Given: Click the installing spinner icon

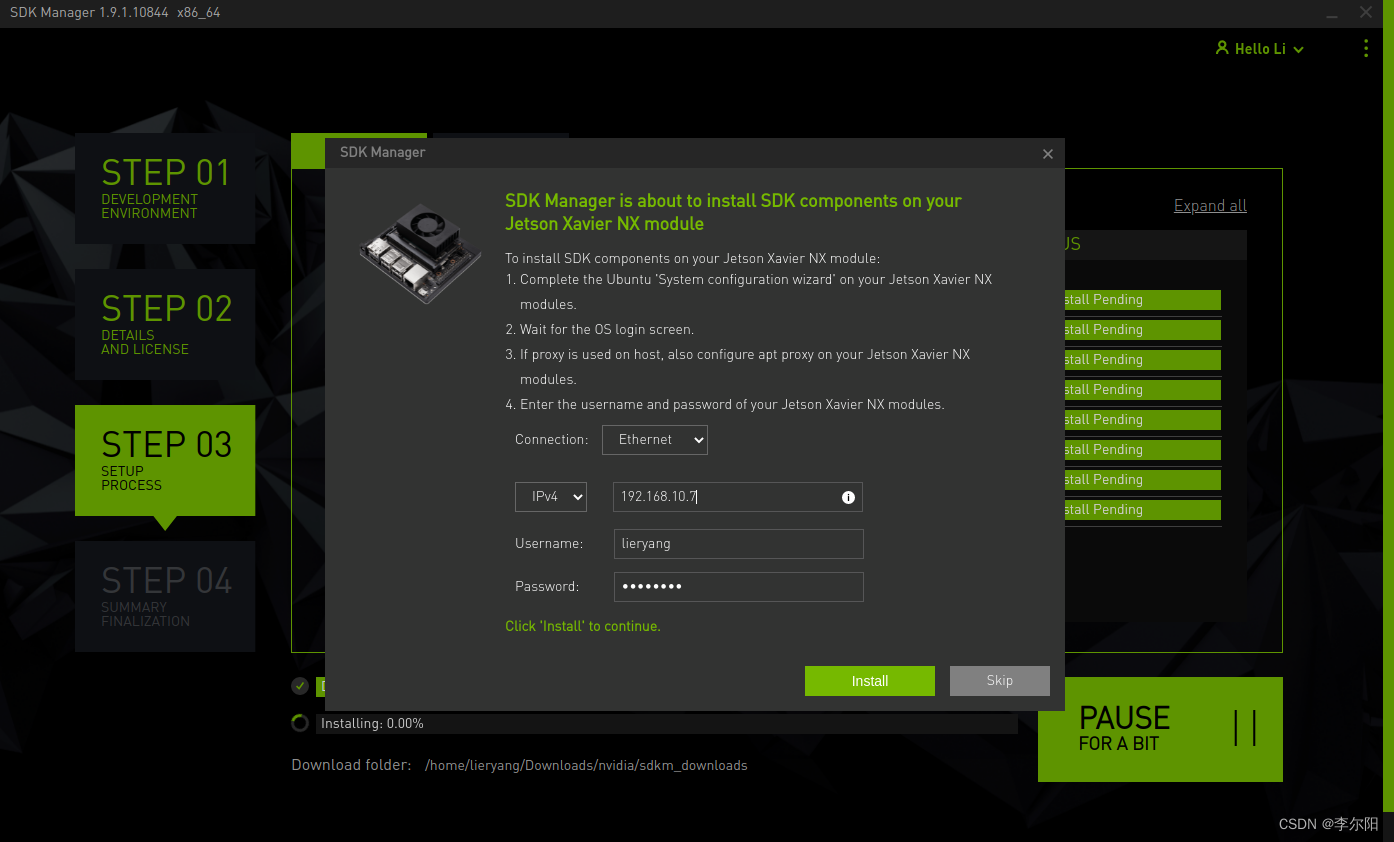Looking at the screenshot, I should coord(300,723).
